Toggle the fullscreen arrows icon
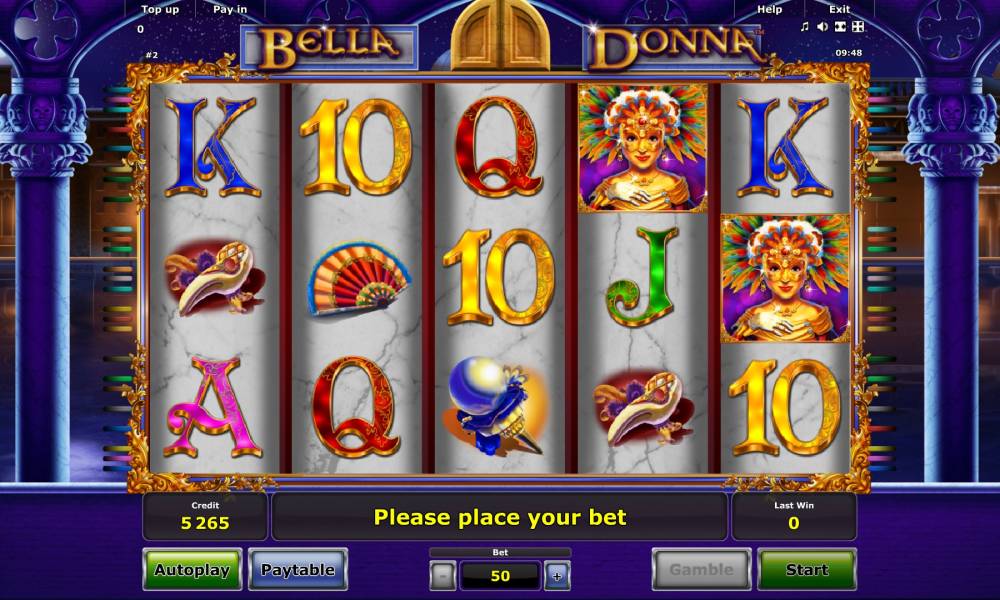The width and height of the screenshot is (1000, 600). (858, 26)
